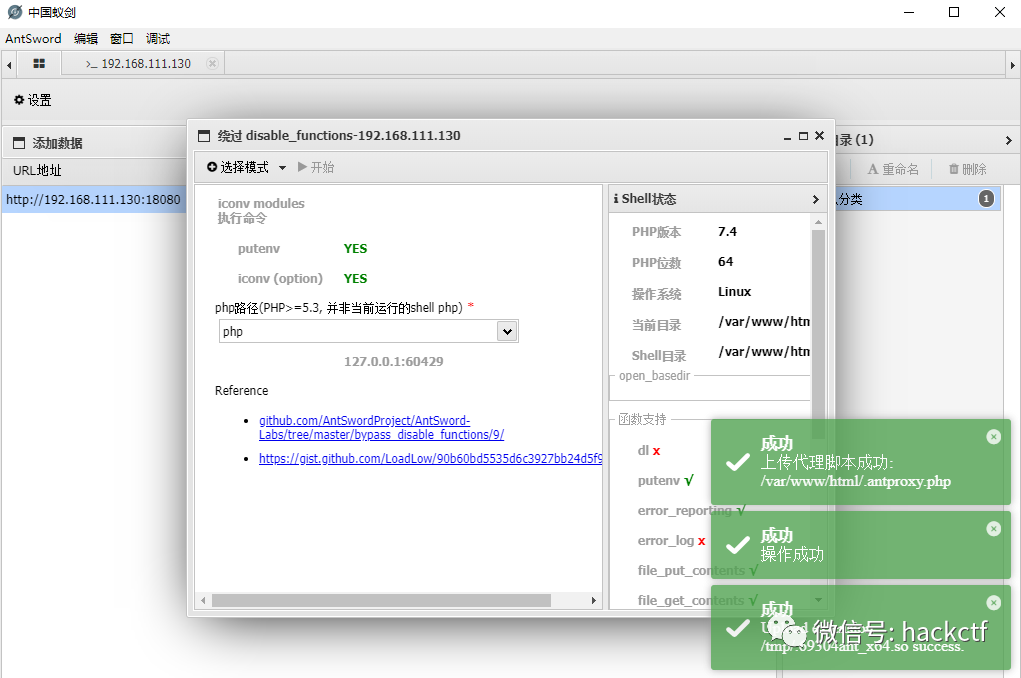Select the http://192.168.111.130:18080 shell entry
This screenshot has width=1021, height=678.
[x=94, y=199]
